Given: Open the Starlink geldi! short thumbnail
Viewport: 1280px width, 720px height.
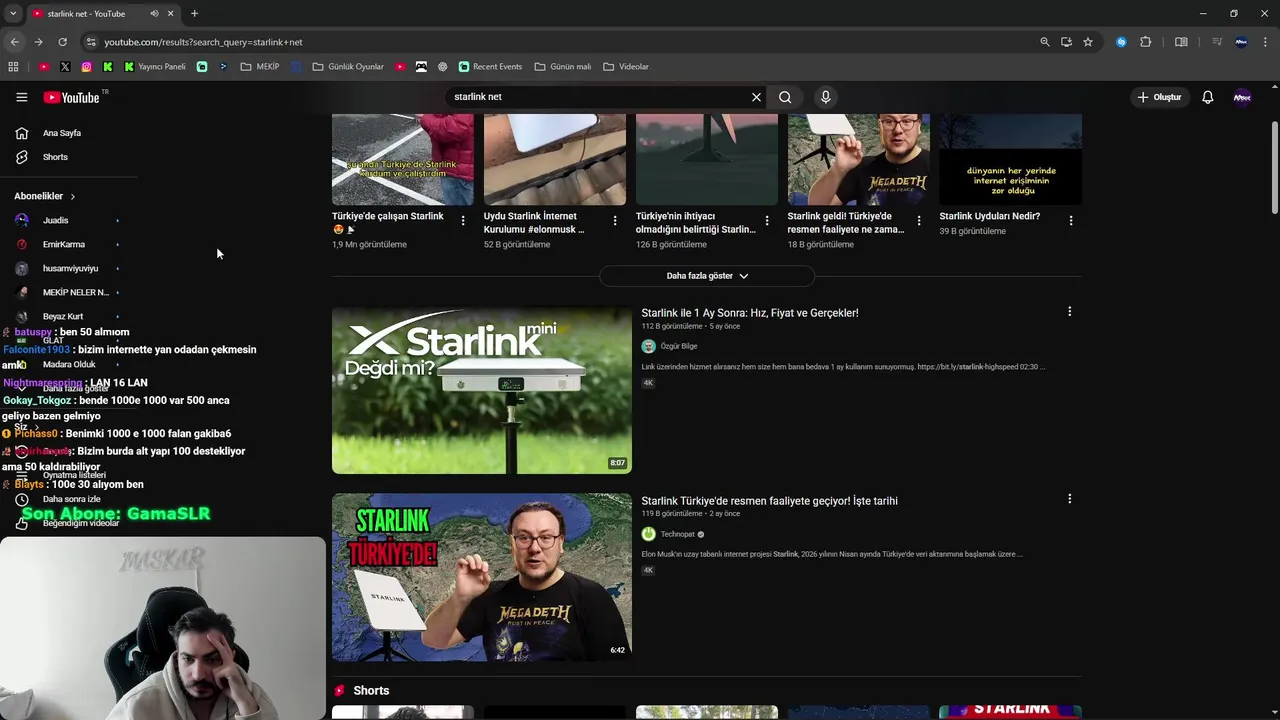Looking at the screenshot, I should tap(859, 159).
